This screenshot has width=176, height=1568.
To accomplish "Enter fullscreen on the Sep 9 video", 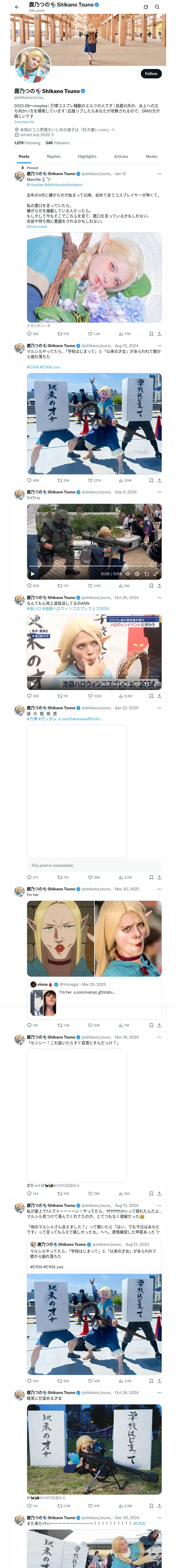I will click(155, 573).
